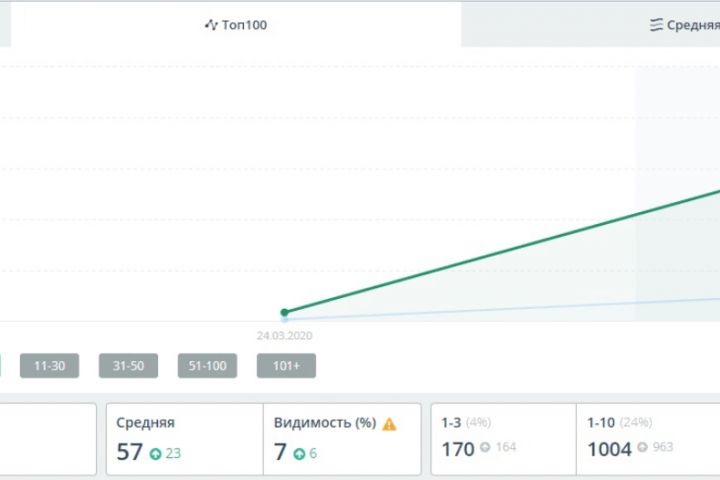This screenshot has height=480, width=720.
Task: Click the orange warning triangle near Видимость
Action: click(x=389, y=423)
